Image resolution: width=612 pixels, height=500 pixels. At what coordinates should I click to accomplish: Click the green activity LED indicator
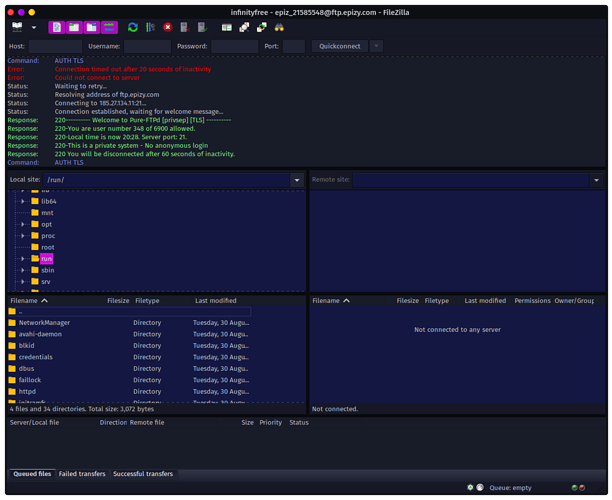click(575, 488)
